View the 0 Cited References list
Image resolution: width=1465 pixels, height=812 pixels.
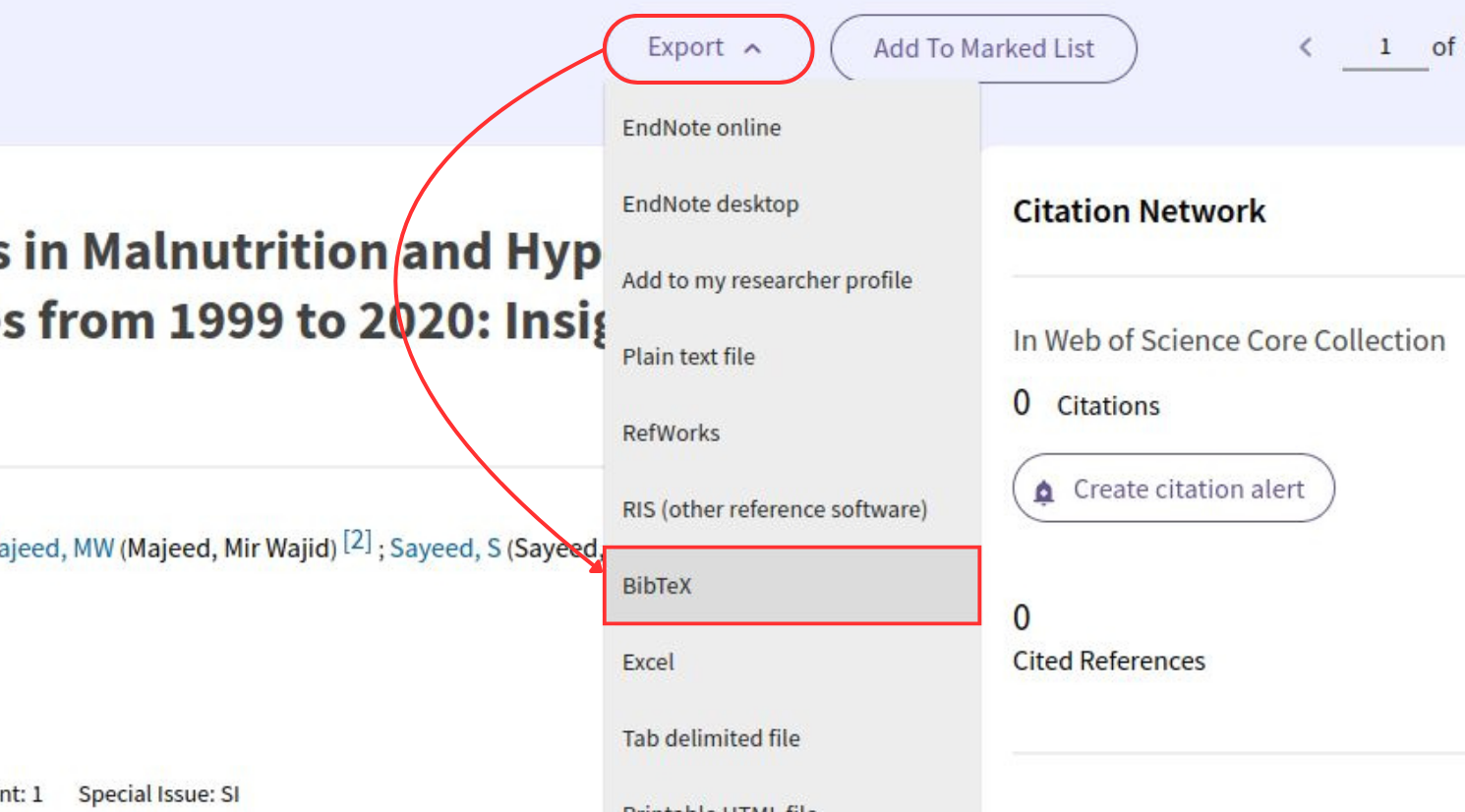(x=1023, y=618)
